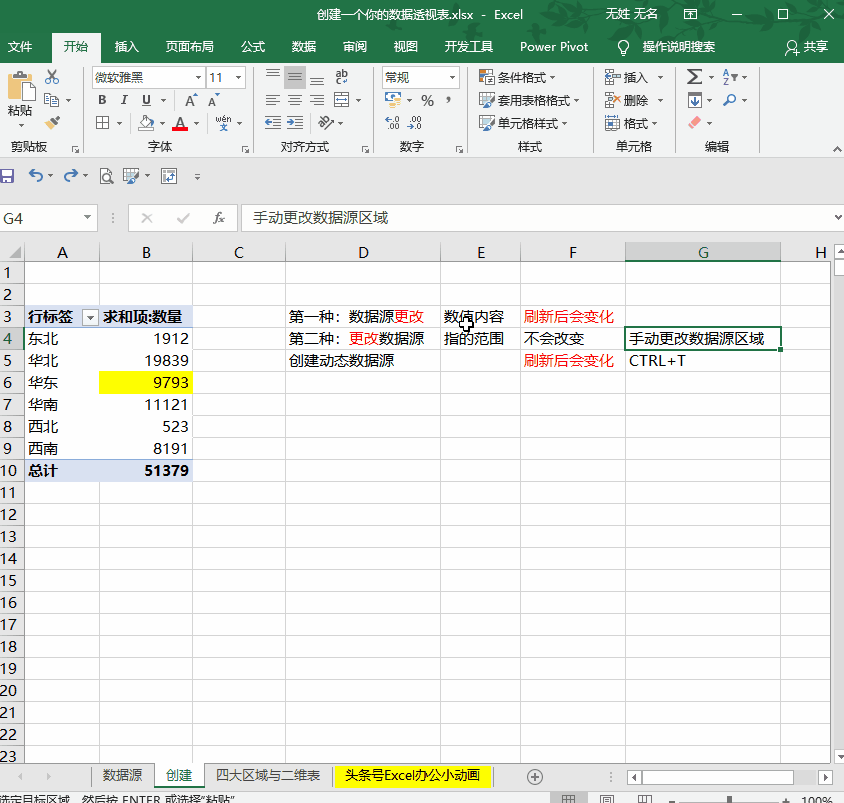Screen dimensions: 844x803
Task: Click insert function fx button
Action: coord(219,218)
